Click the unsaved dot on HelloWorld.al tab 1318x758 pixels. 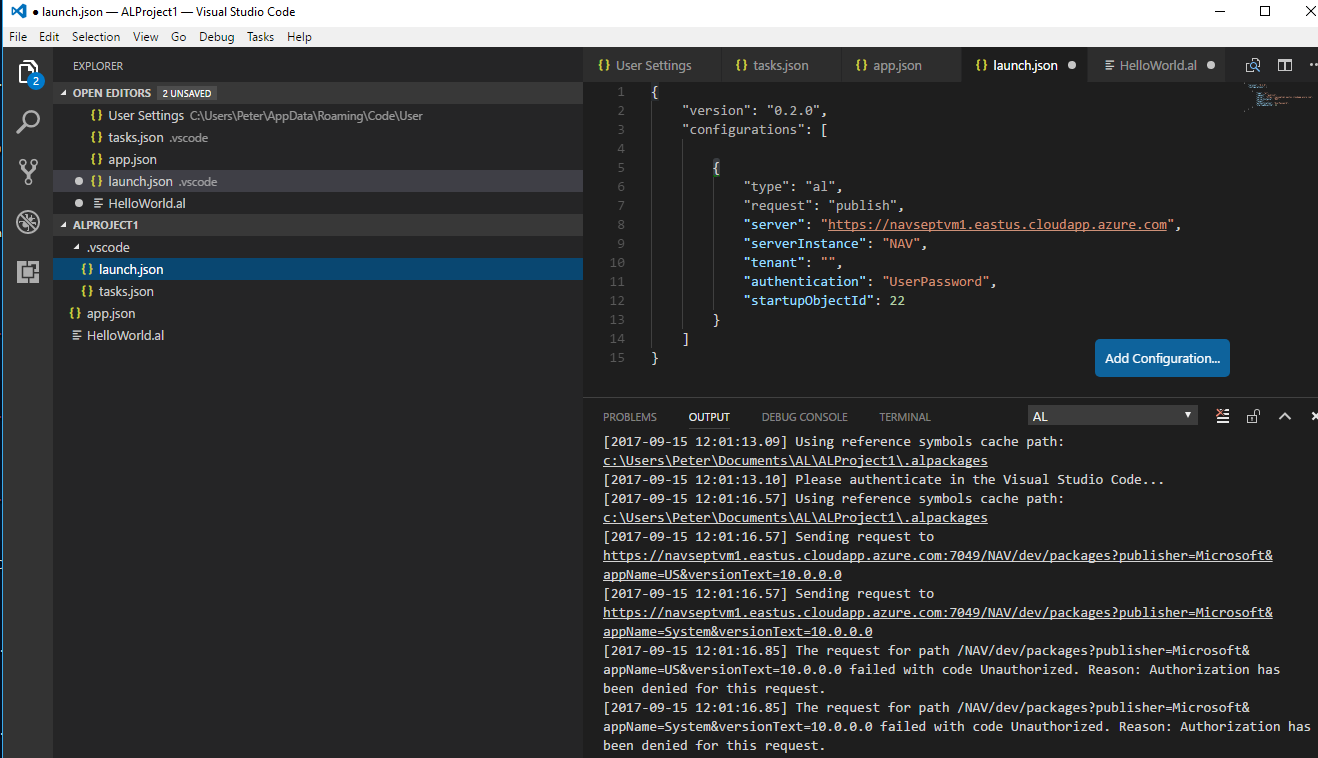[1211, 65]
